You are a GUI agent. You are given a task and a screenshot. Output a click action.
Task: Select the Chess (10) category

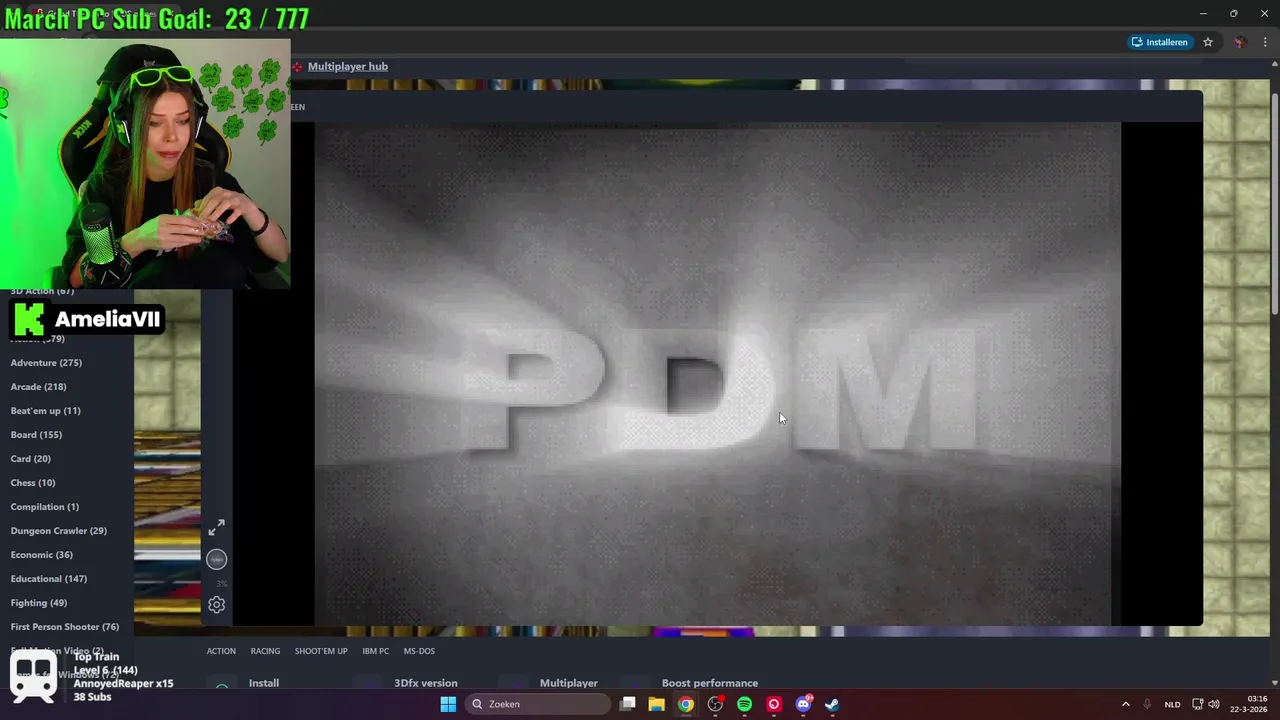[x=33, y=483]
